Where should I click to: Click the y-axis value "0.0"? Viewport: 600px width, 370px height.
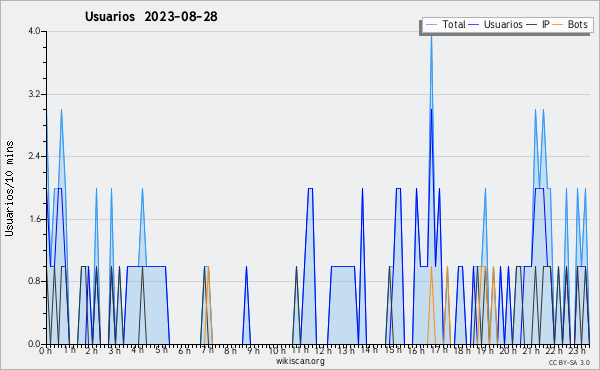click(x=34, y=344)
